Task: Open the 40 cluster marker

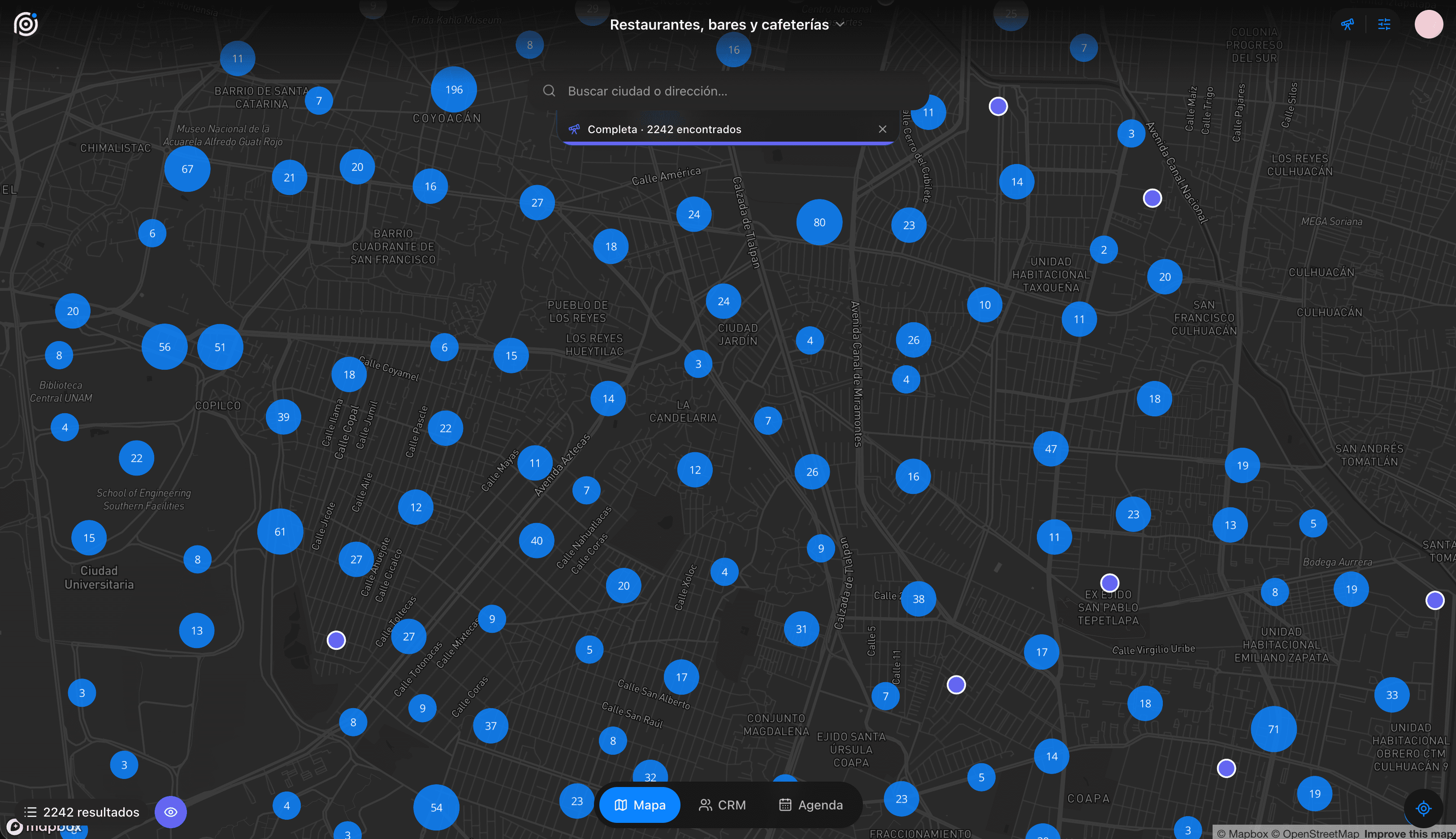Action: pyautogui.click(x=537, y=541)
